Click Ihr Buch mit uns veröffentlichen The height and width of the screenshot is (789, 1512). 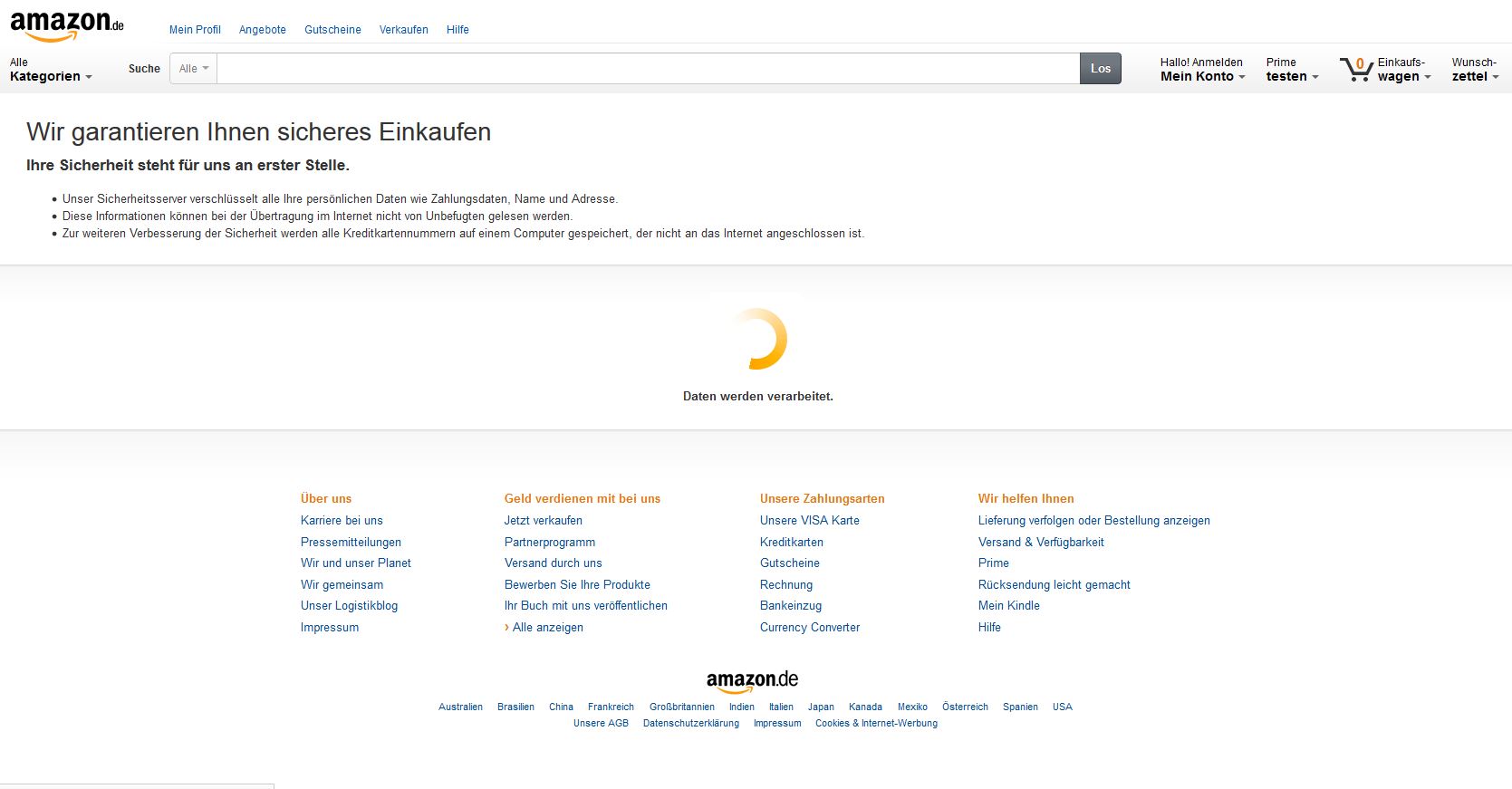586,606
